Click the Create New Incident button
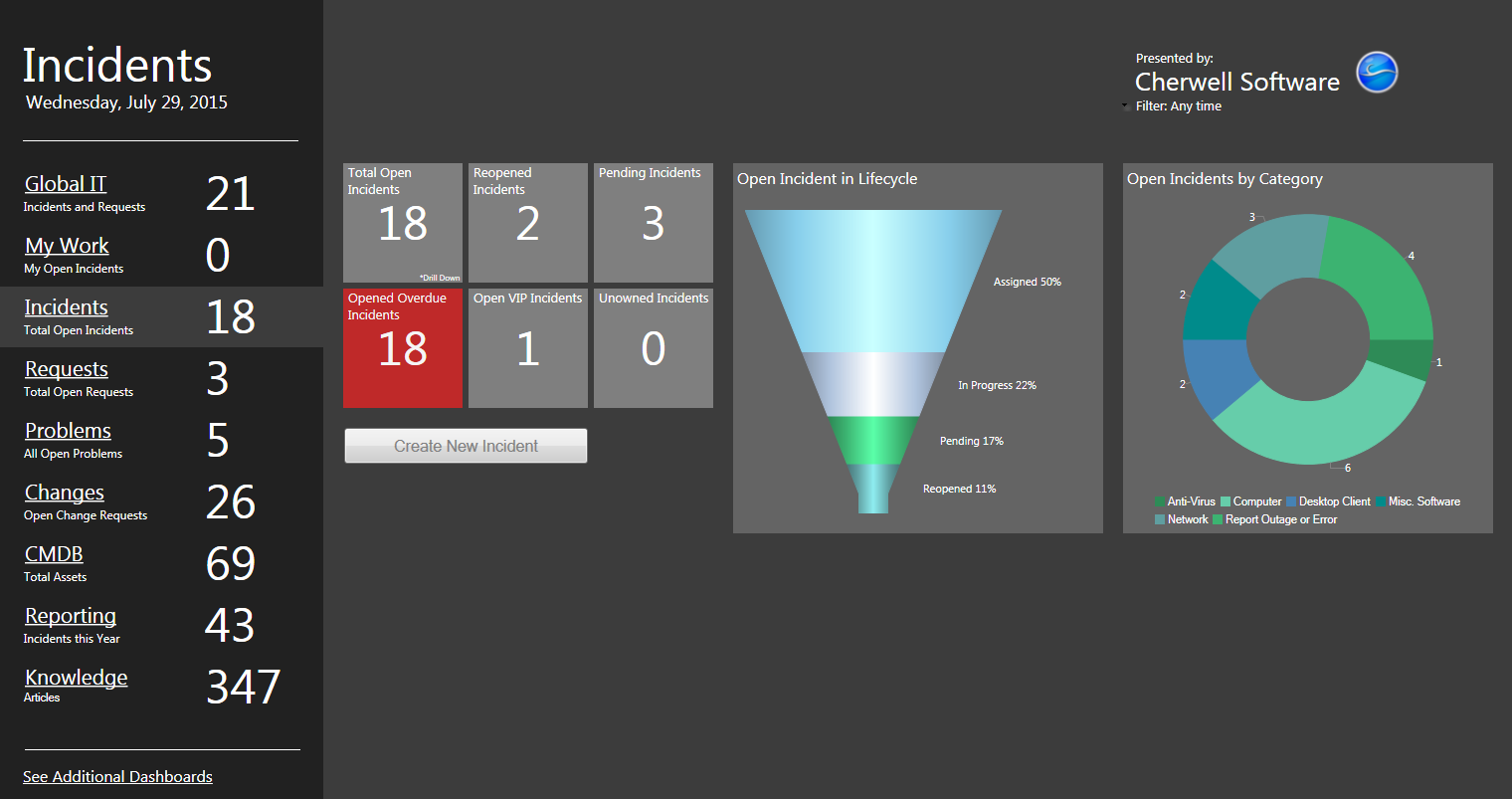 [466, 446]
